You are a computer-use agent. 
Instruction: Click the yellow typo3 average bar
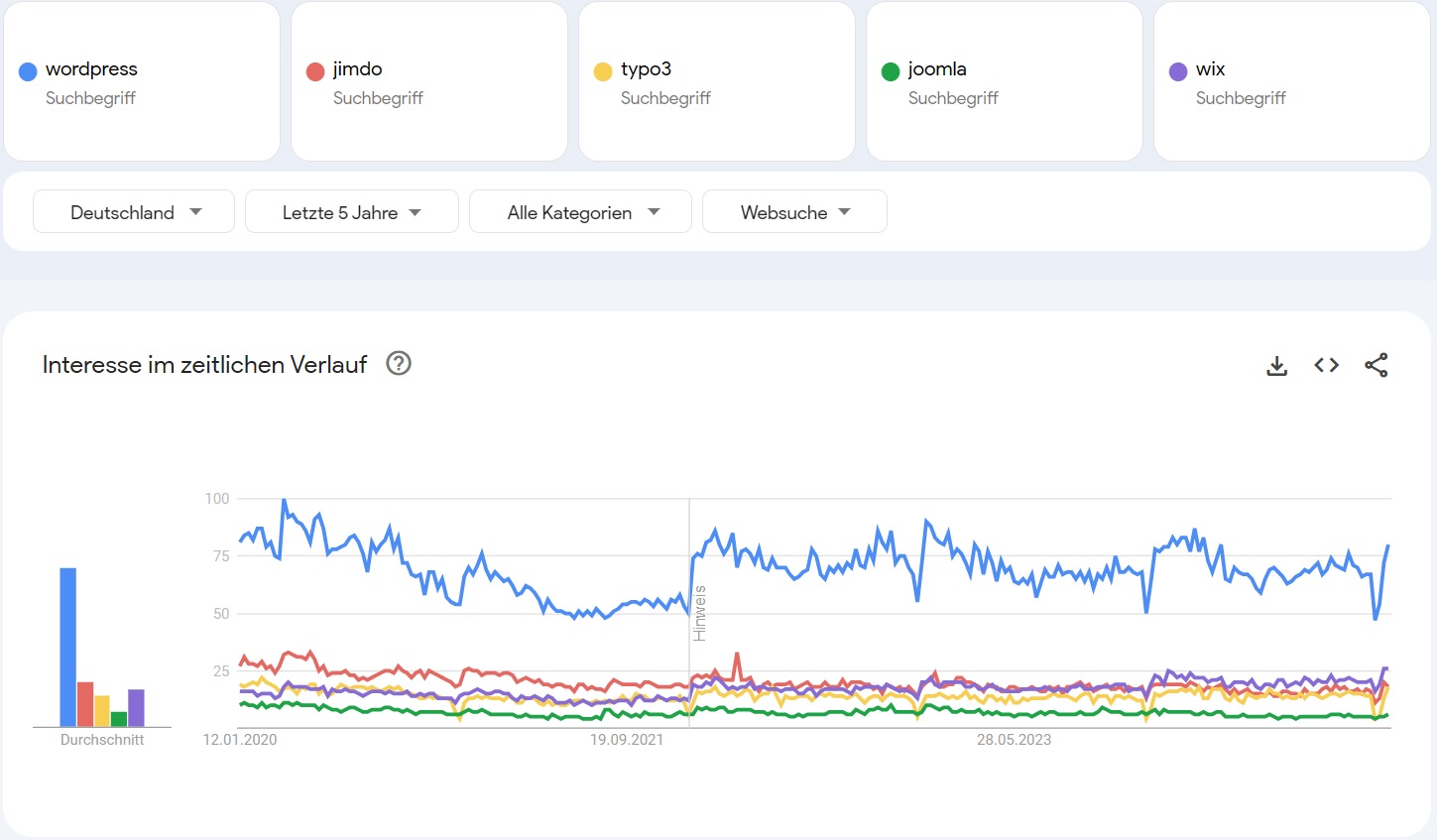pos(102,711)
